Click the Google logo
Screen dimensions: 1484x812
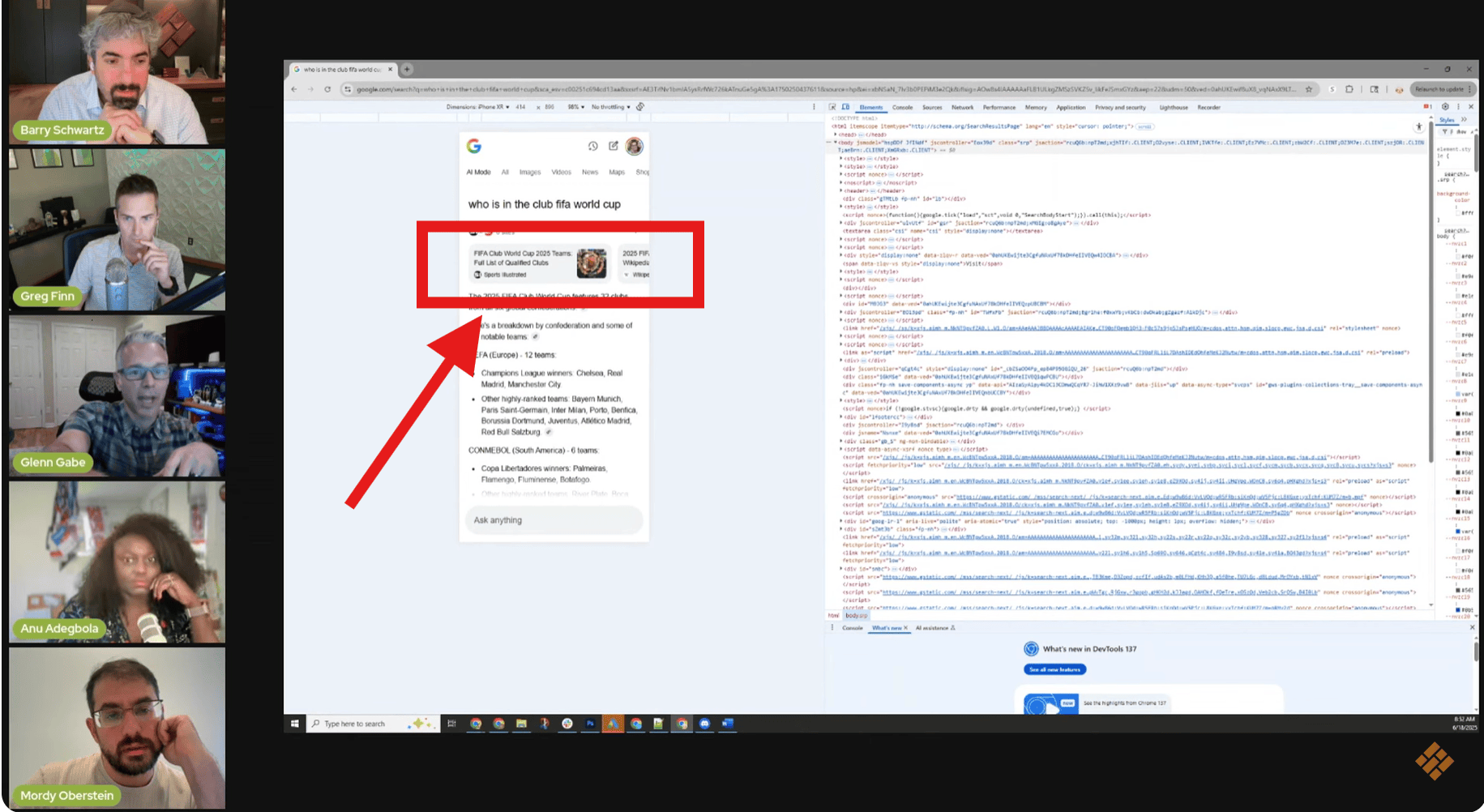click(x=474, y=146)
